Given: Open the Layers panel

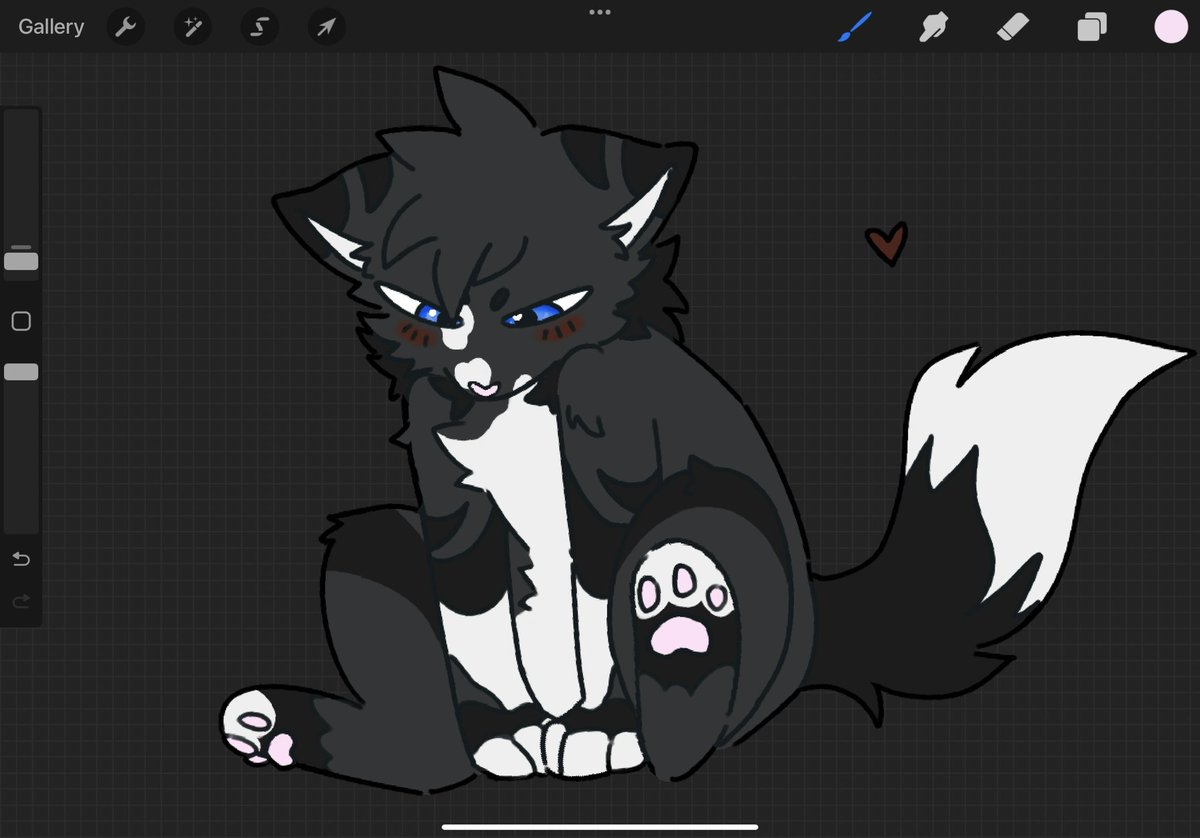Looking at the screenshot, I should click(1092, 27).
